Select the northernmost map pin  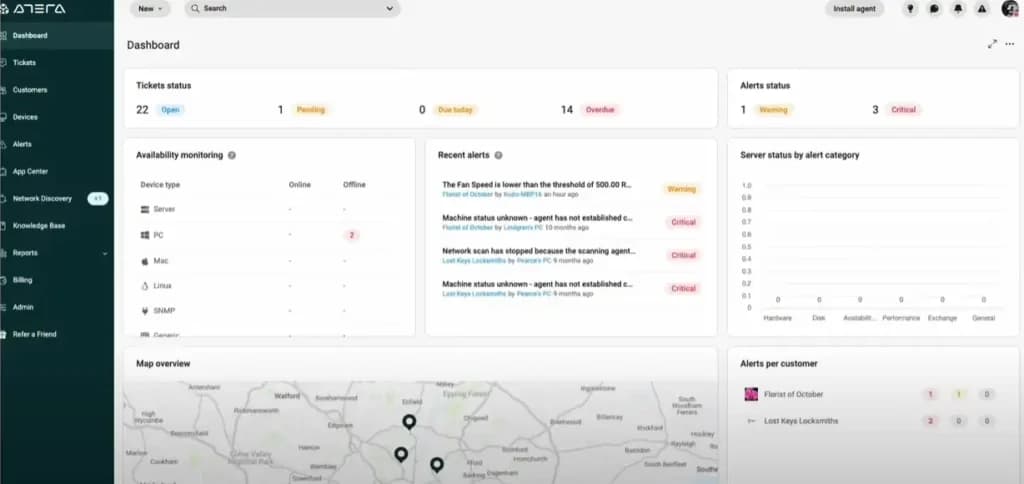pos(409,422)
